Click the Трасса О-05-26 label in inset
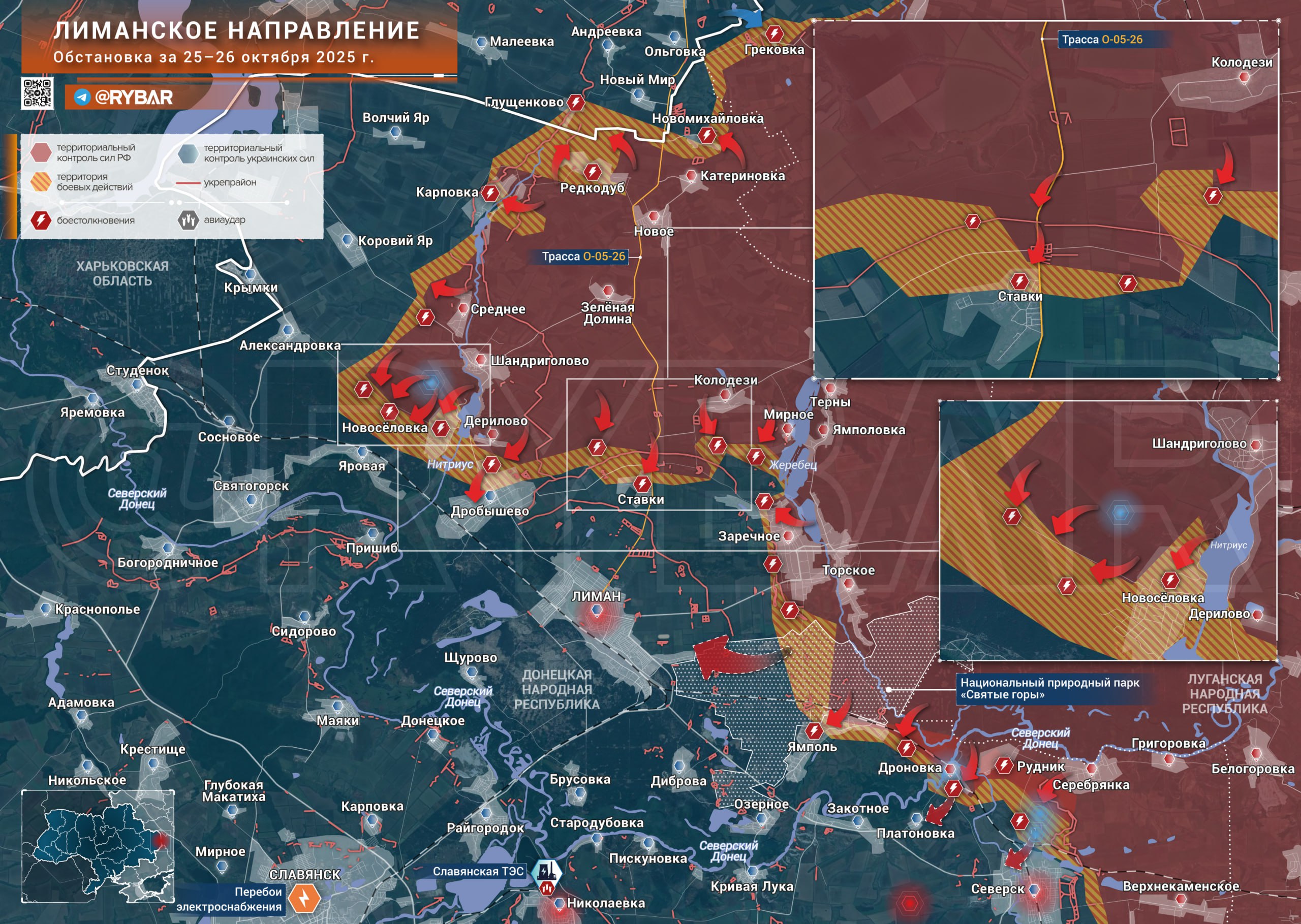 click(1102, 39)
